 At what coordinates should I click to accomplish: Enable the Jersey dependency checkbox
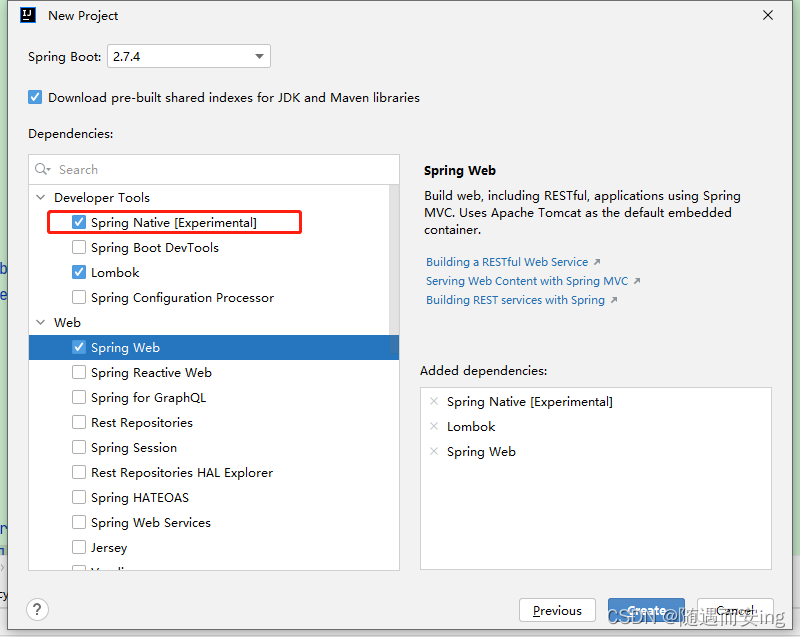point(79,547)
